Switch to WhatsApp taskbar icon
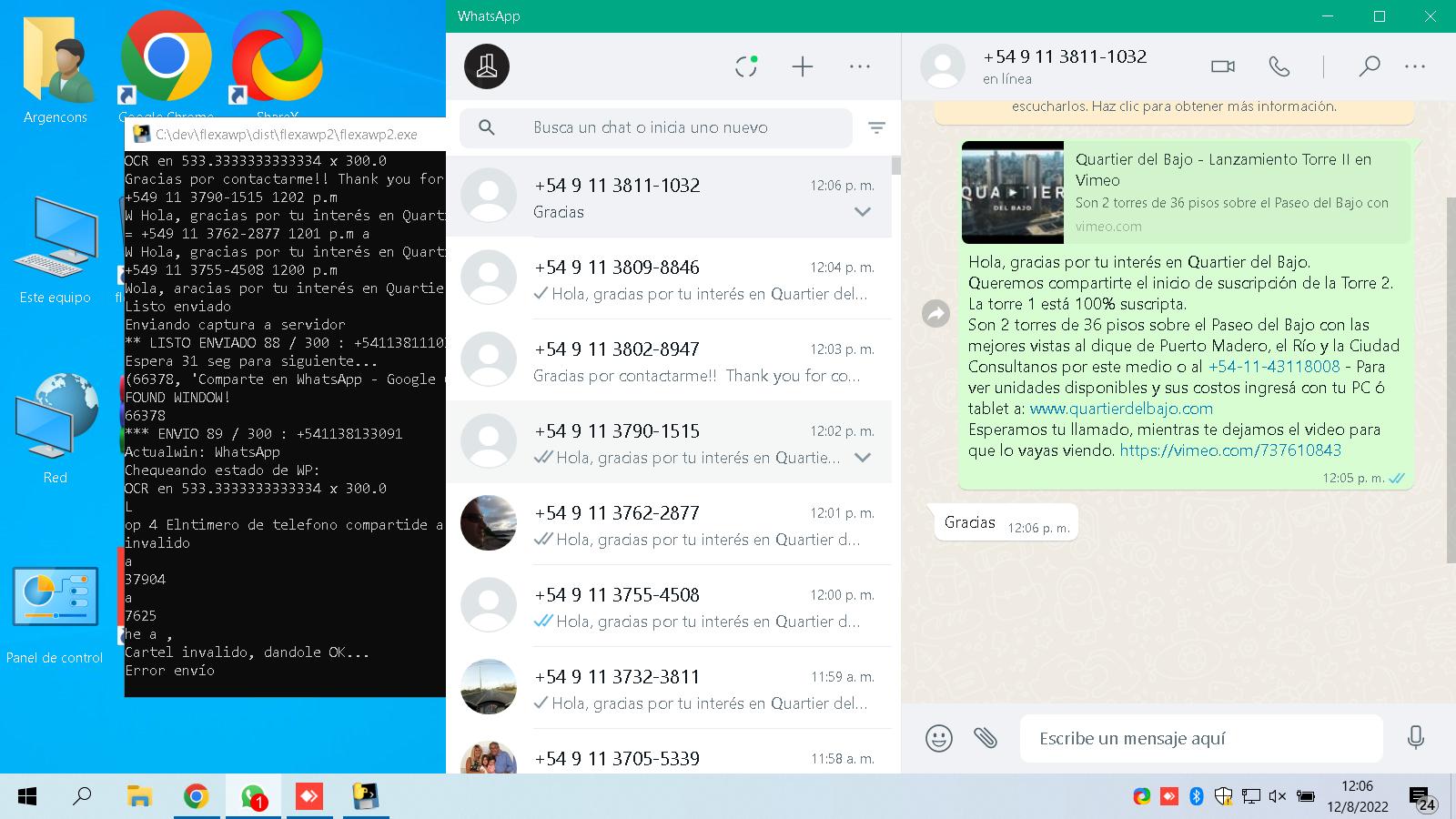The height and width of the screenshot is (819, 1456). pyautogui.click(x=253, y=797)
